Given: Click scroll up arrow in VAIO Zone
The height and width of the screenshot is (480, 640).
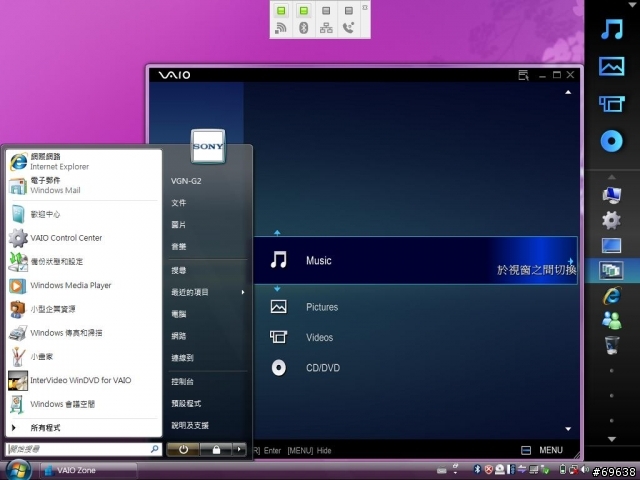Looking at the screenshot, I should click(568, 93).
